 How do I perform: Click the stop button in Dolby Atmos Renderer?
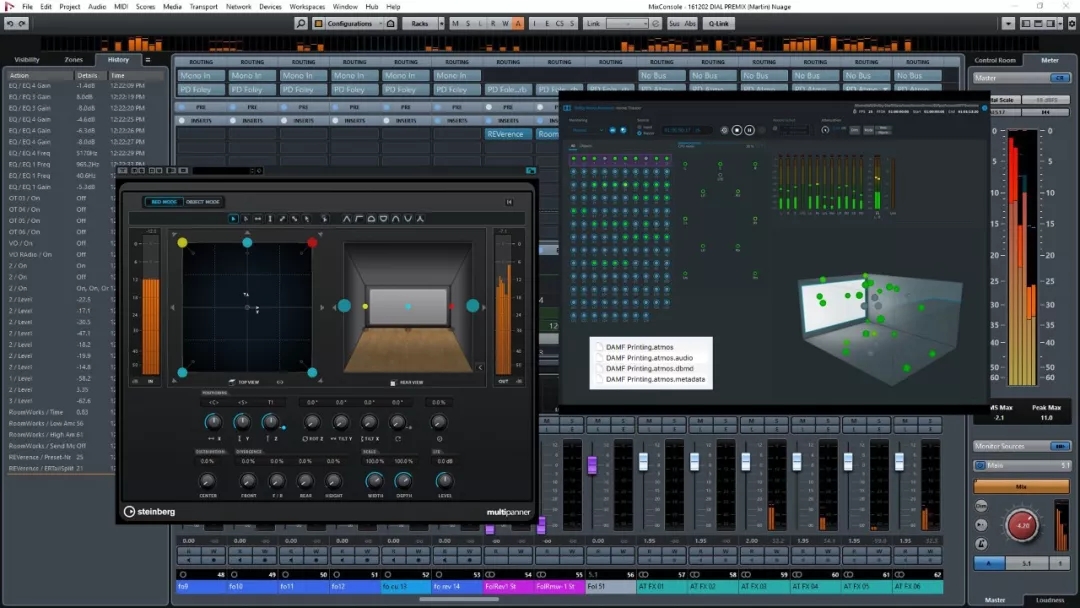(x=737, y=129)
